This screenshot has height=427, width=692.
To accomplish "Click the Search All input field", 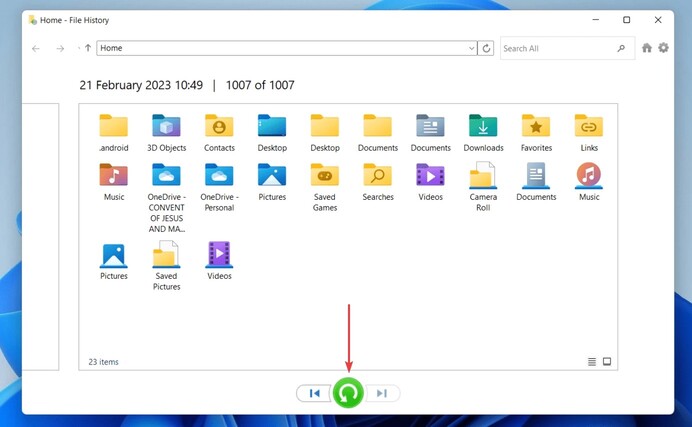I will 558,48.
